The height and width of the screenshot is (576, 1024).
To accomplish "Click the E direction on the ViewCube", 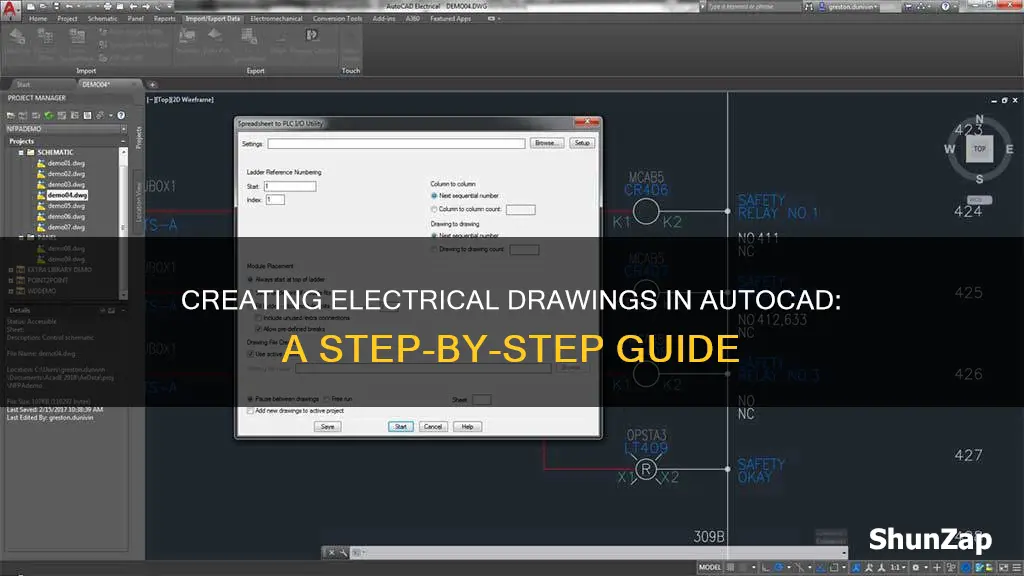I will [x=1010, y=149].
